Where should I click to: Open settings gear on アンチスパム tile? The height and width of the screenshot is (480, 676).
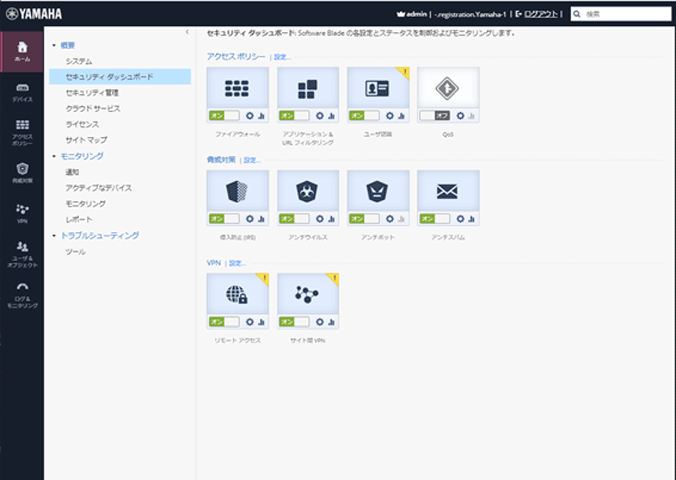click(460, 217)
